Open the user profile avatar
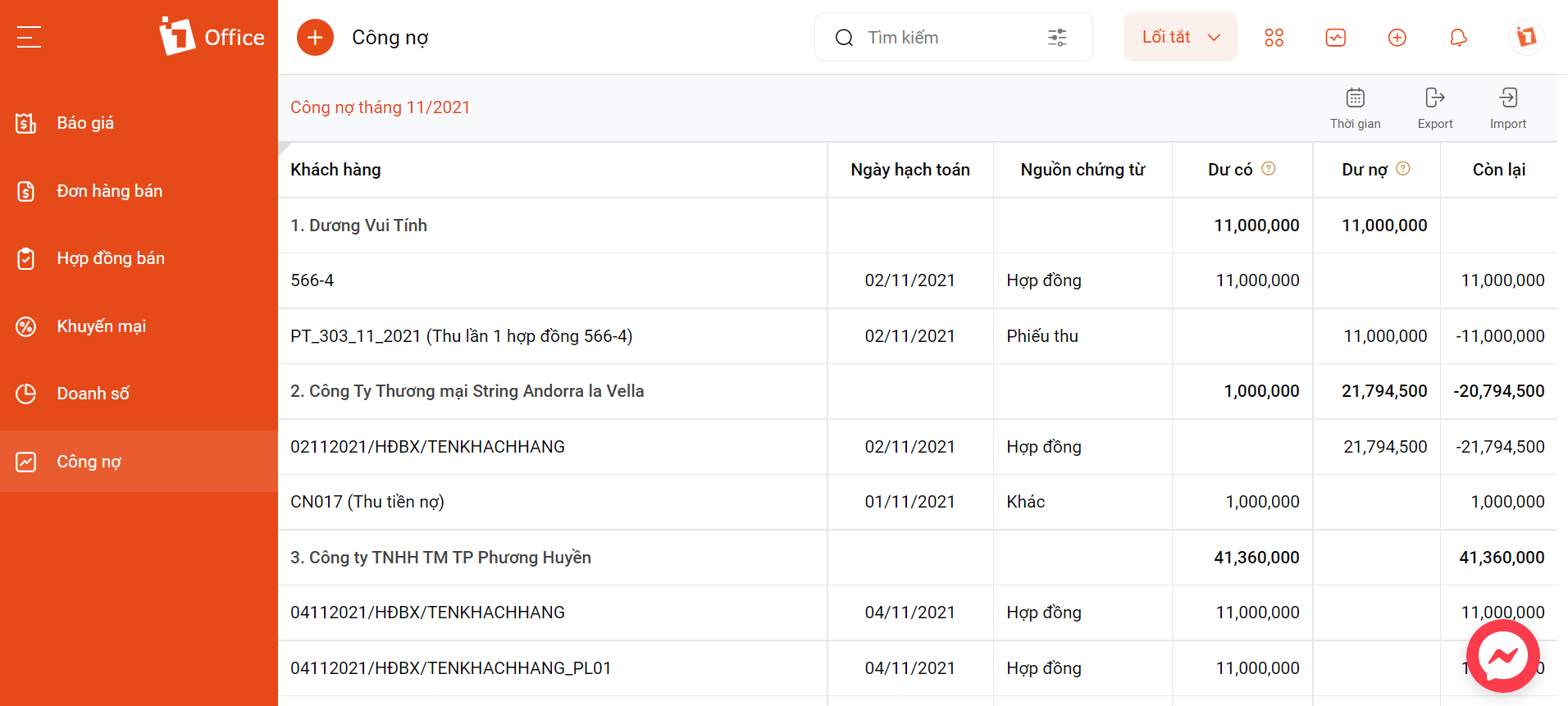The height and width of the screenshot is (706, 1568). [x=1525, y=37]
